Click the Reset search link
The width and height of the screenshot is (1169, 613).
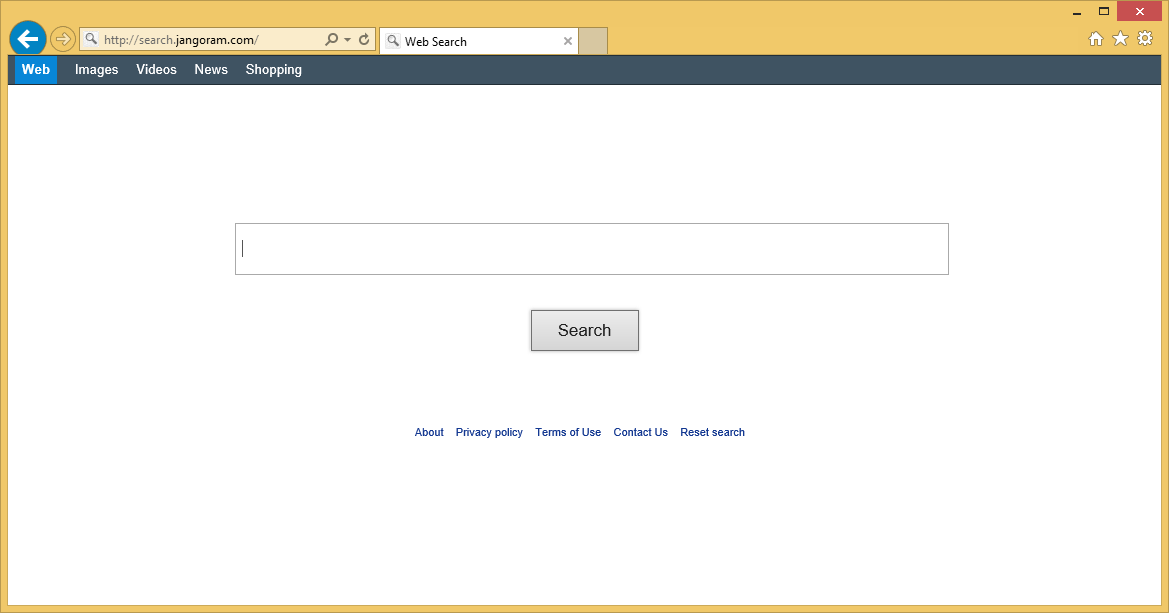[712, 432]
